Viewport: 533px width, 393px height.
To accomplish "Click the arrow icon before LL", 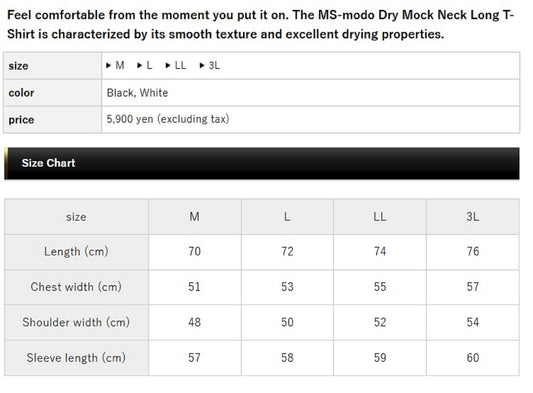I will tap(168, 65).
